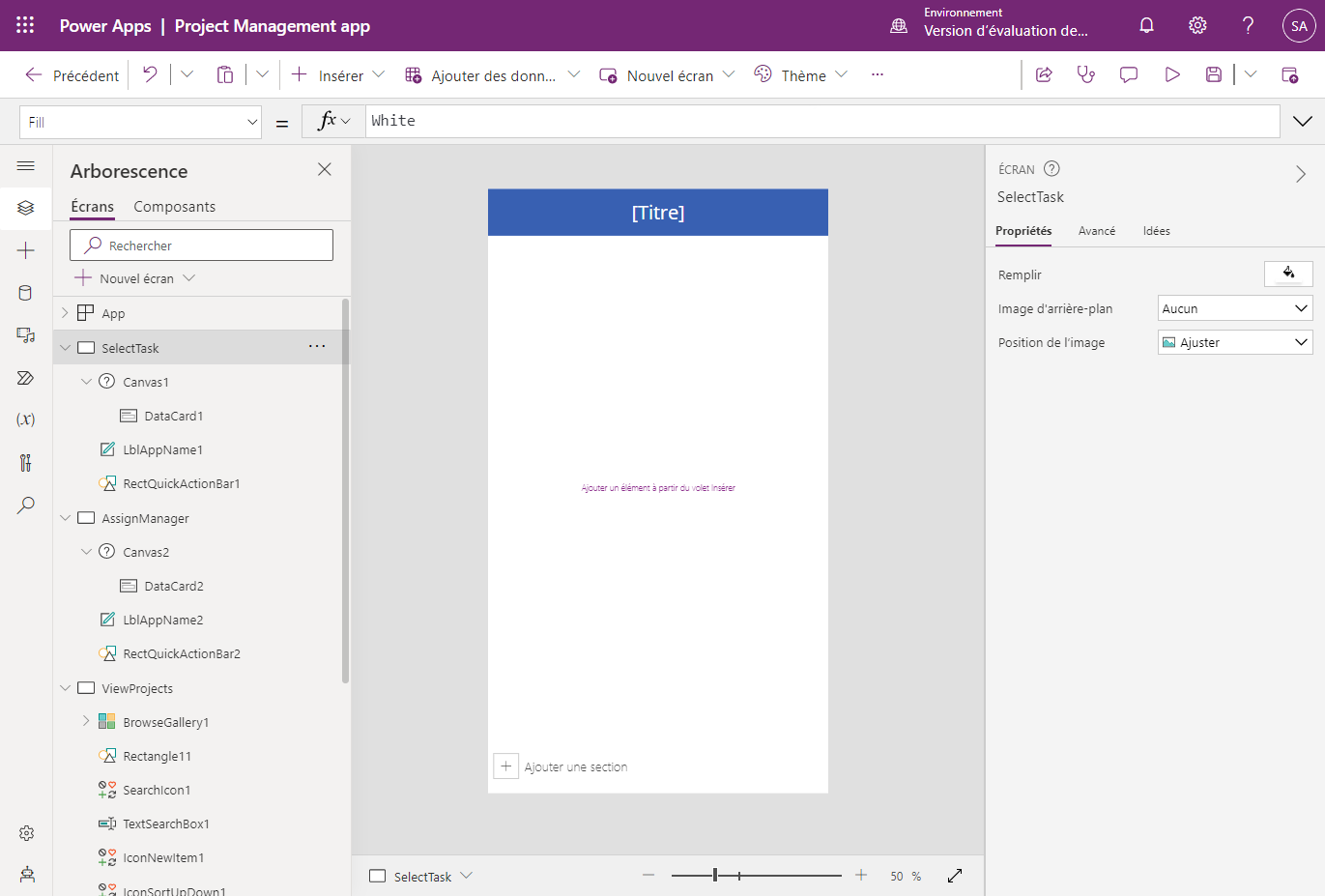Open the media icon in left rail

(x=26, y=335)
